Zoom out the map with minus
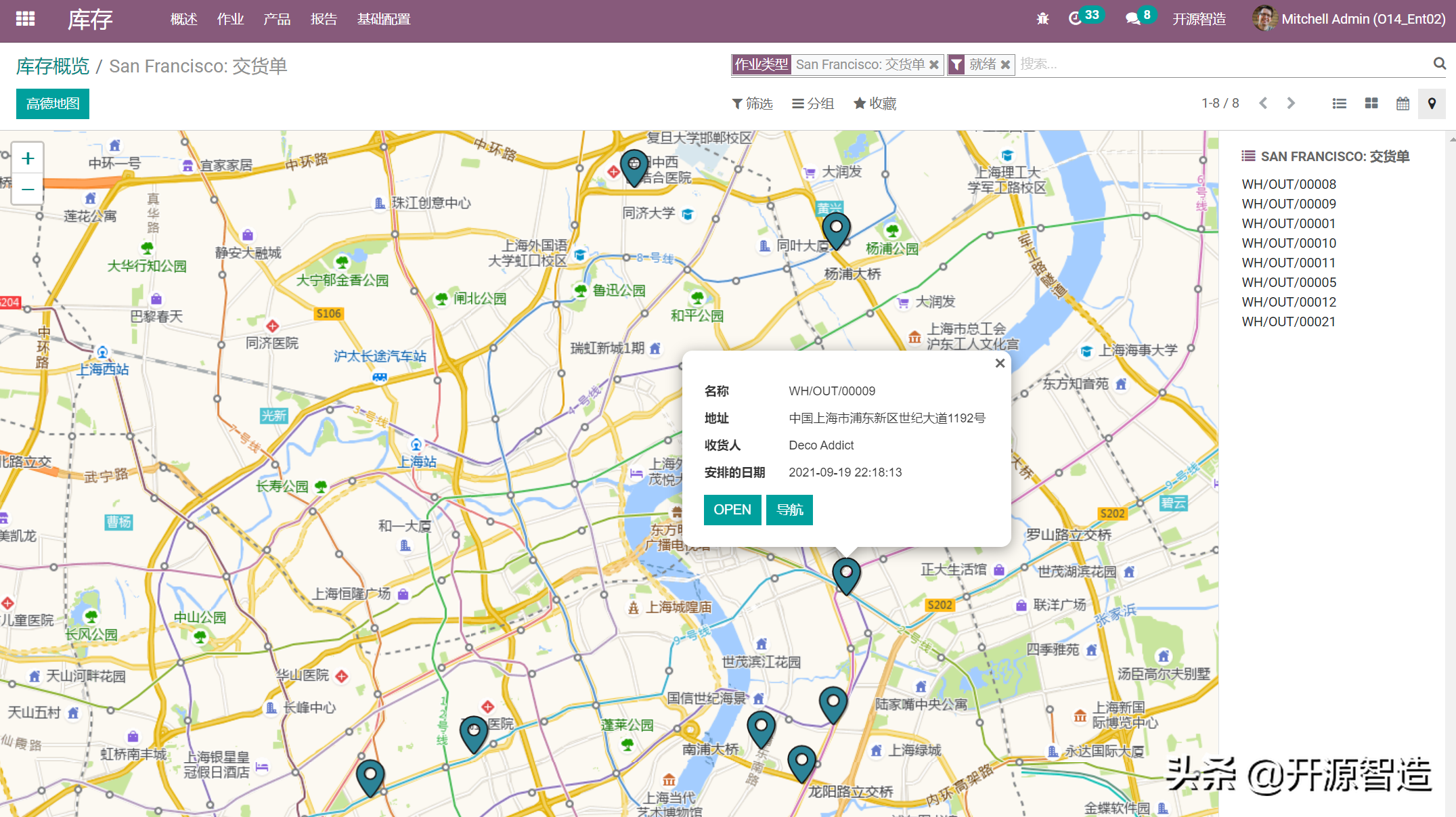Image resolution: width=1456 pixels, height=817 pixels. click(x=28, y=189)
